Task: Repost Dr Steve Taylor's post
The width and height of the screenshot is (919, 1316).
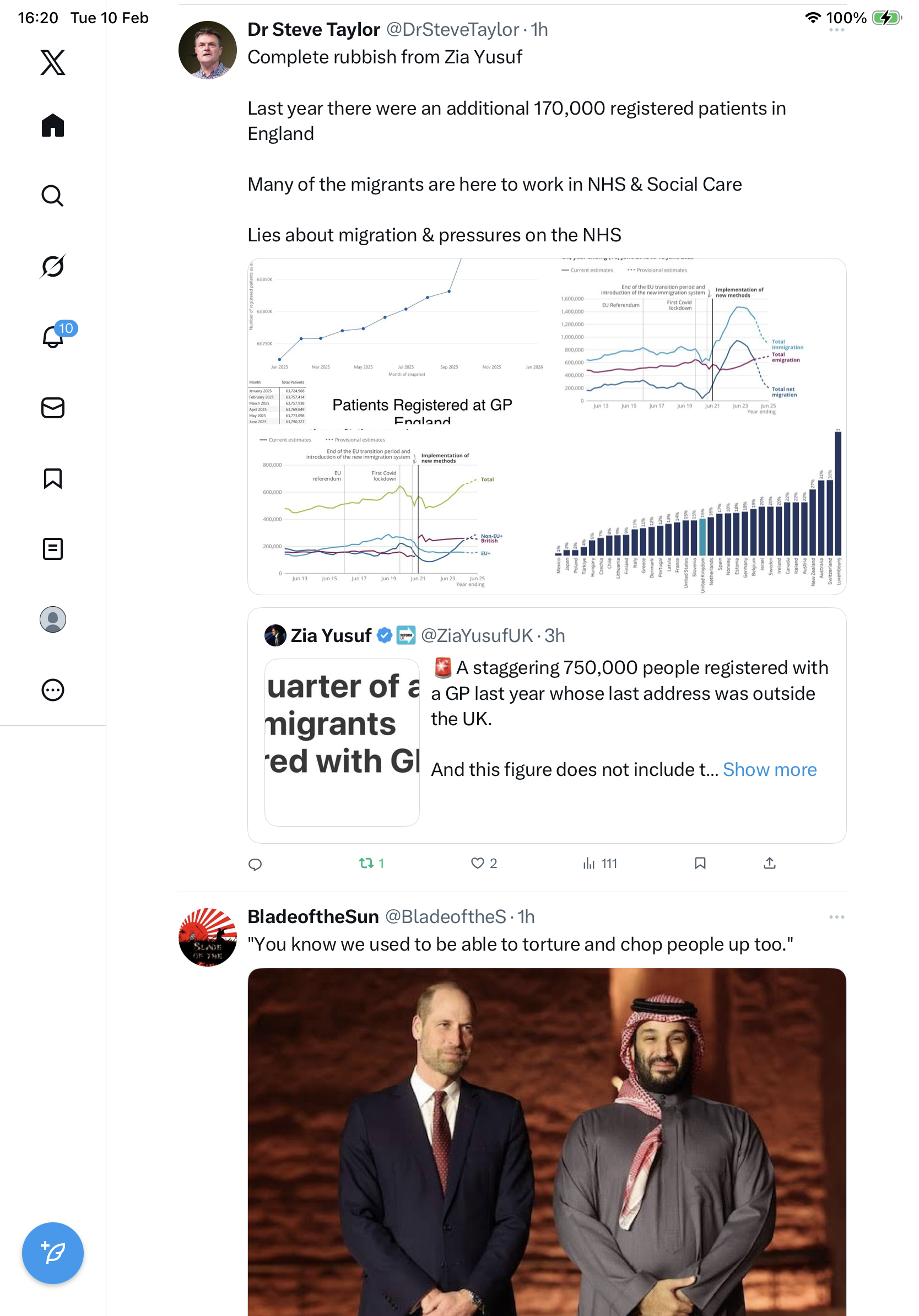Action: [366, 863]
